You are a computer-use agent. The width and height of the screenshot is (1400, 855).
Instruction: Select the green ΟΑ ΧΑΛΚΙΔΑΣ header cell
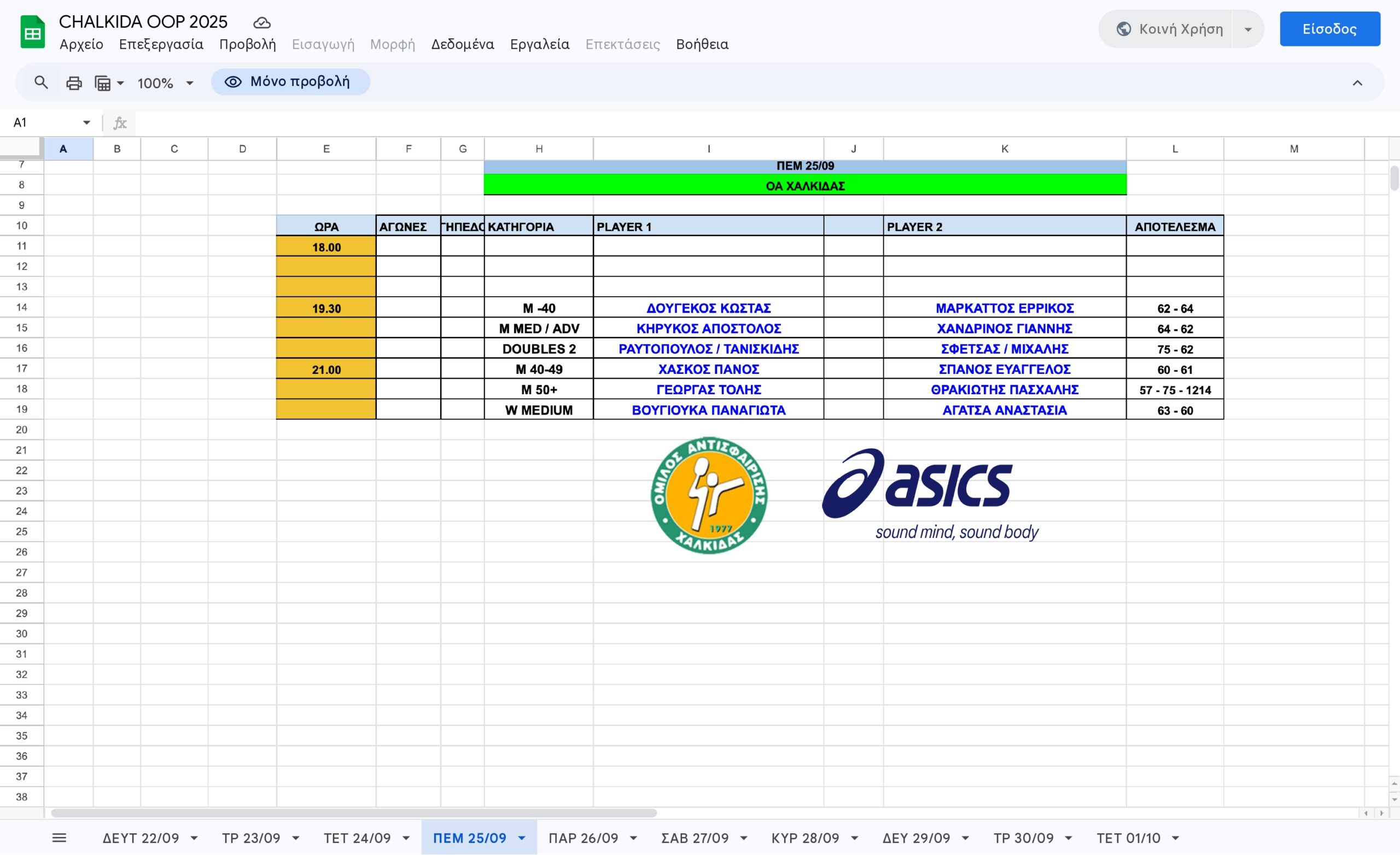coord(804,186)
